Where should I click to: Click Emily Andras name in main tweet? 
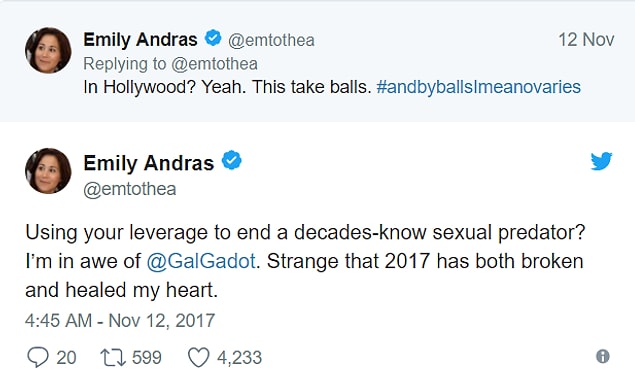click(149, 163)
